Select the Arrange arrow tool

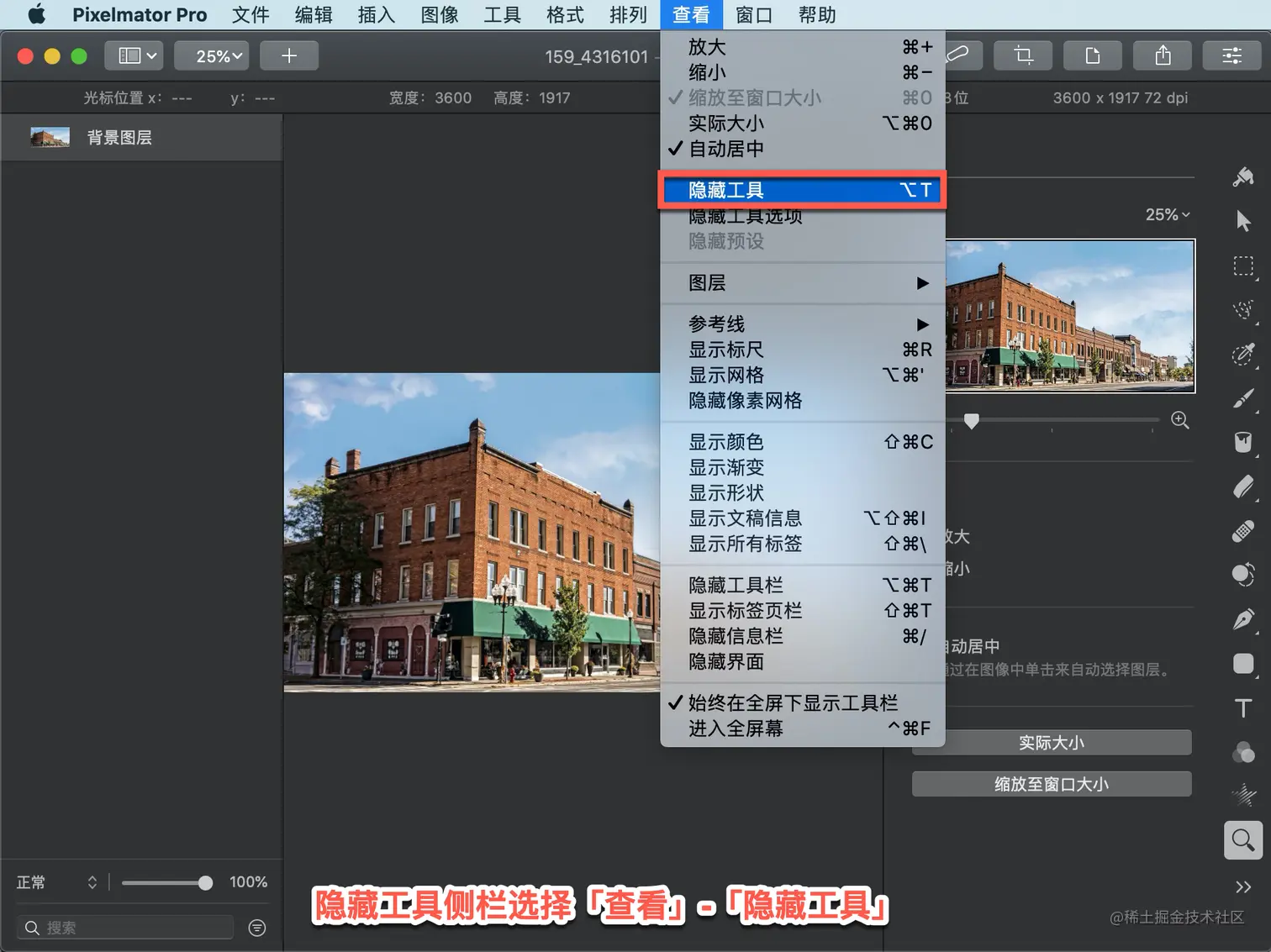[1243, 221]
